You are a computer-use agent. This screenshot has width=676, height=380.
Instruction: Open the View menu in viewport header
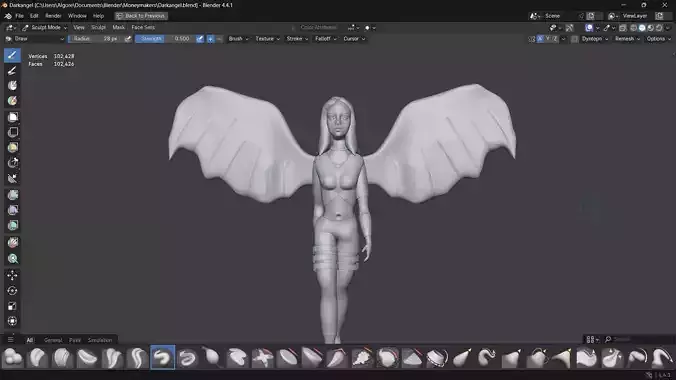tap(78, 28)
